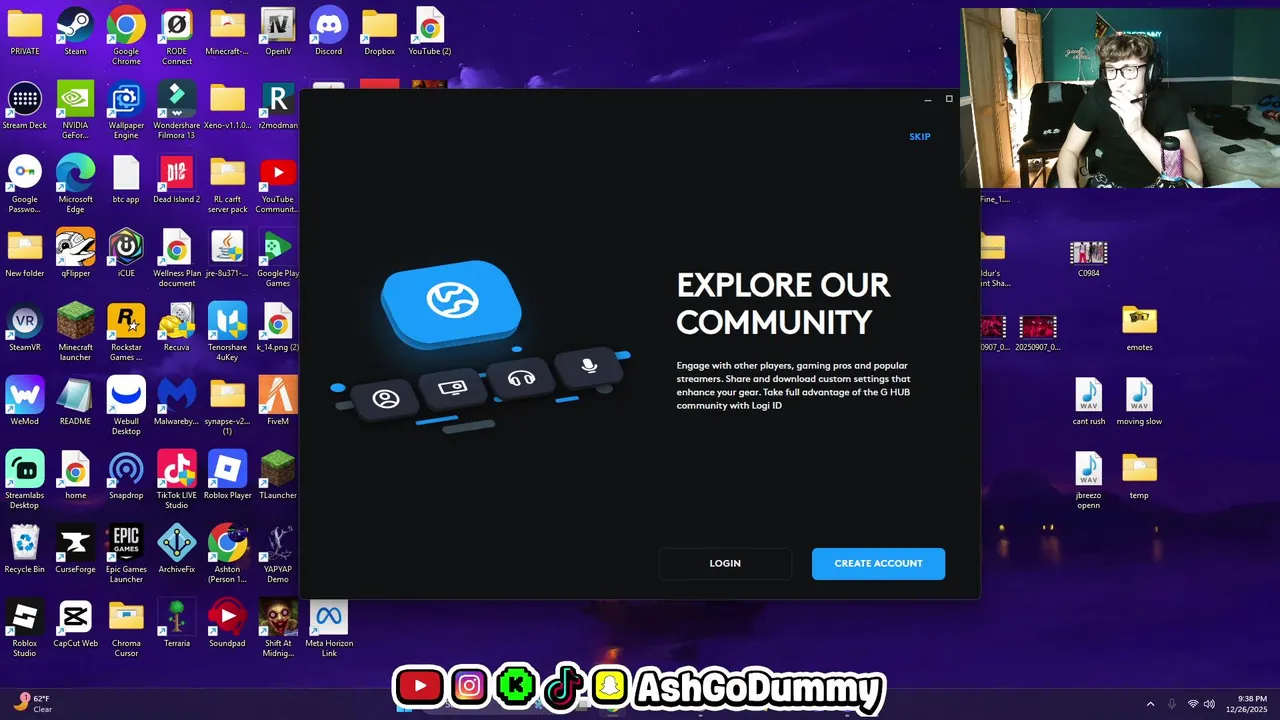This screenshot has height=720, width=1280.
Task: Show hidden system tray icons
Action: 1150,703
